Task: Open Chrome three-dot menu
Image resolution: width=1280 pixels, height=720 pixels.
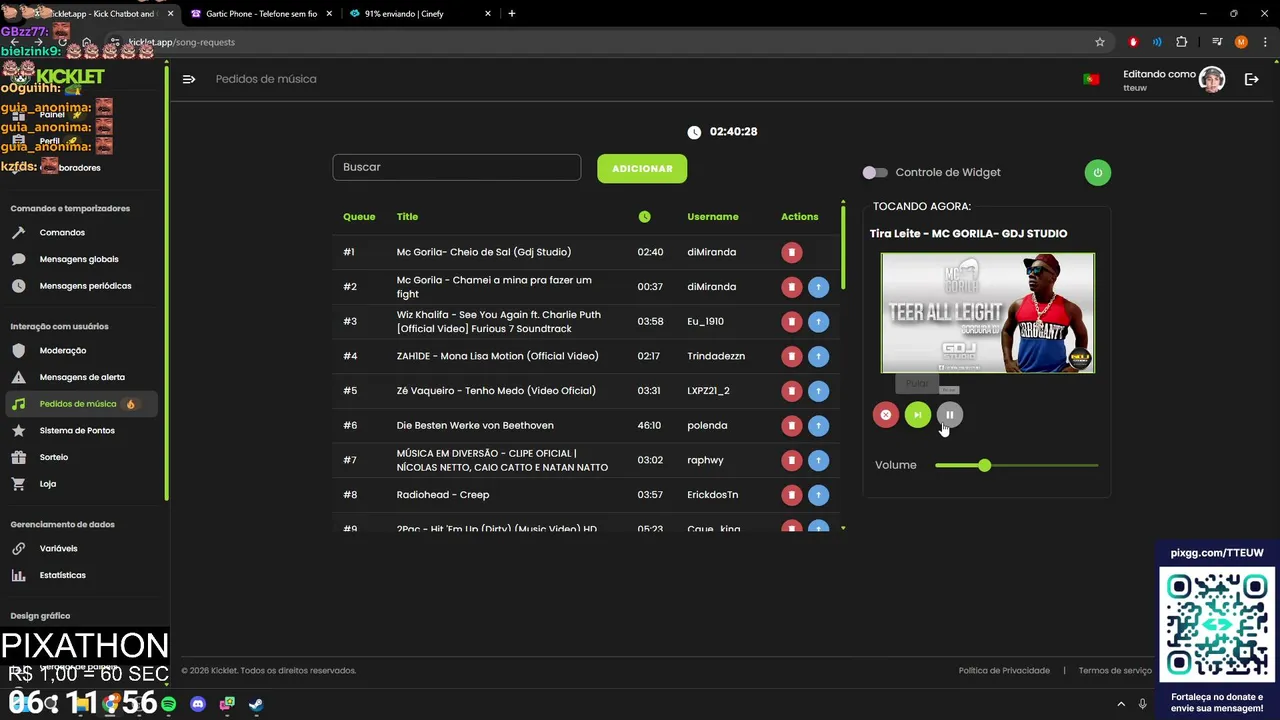Action: (x=1263, y=42)
